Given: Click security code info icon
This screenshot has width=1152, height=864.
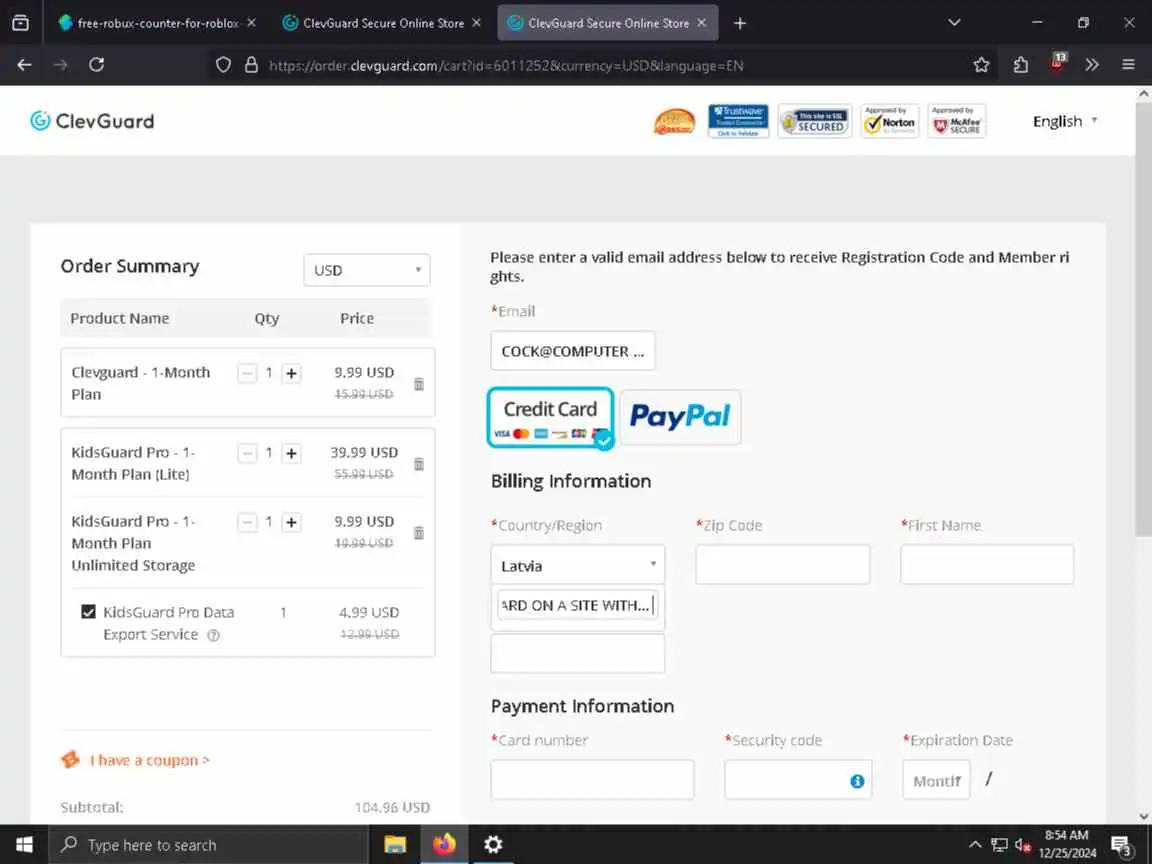Looking at the screenshot, I should pyautogui.click(x=857, y=781).
